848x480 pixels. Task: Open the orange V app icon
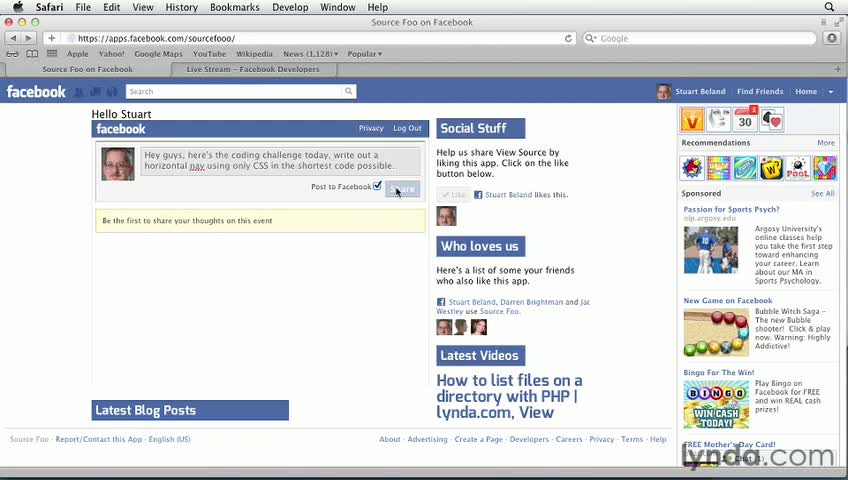[692, 119]
